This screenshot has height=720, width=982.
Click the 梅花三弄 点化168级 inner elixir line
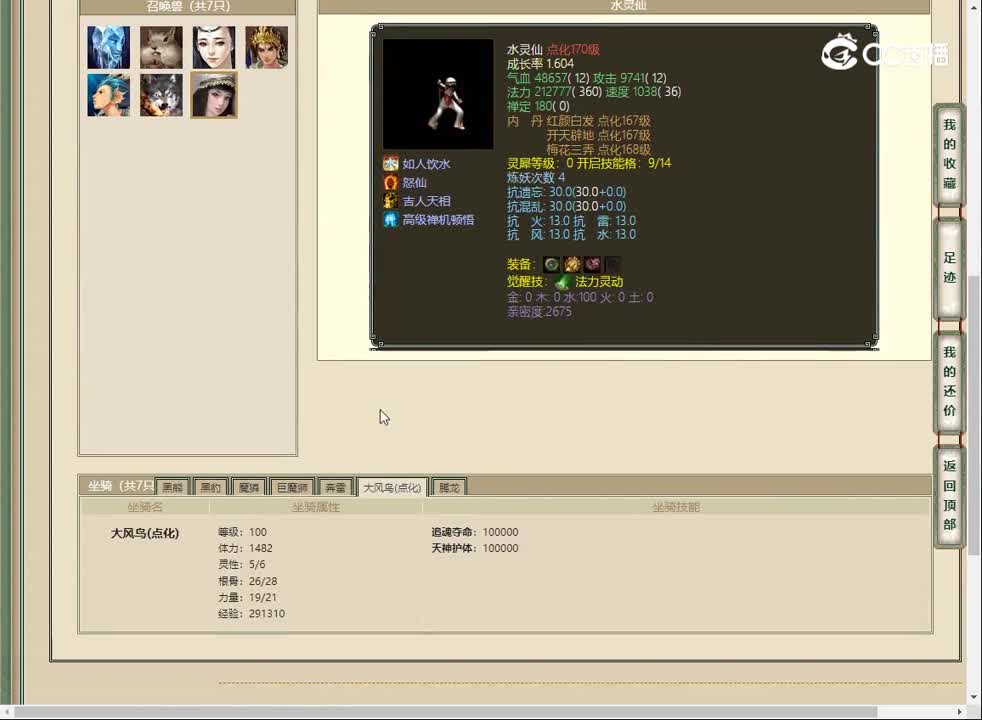(x=598, y=150)
